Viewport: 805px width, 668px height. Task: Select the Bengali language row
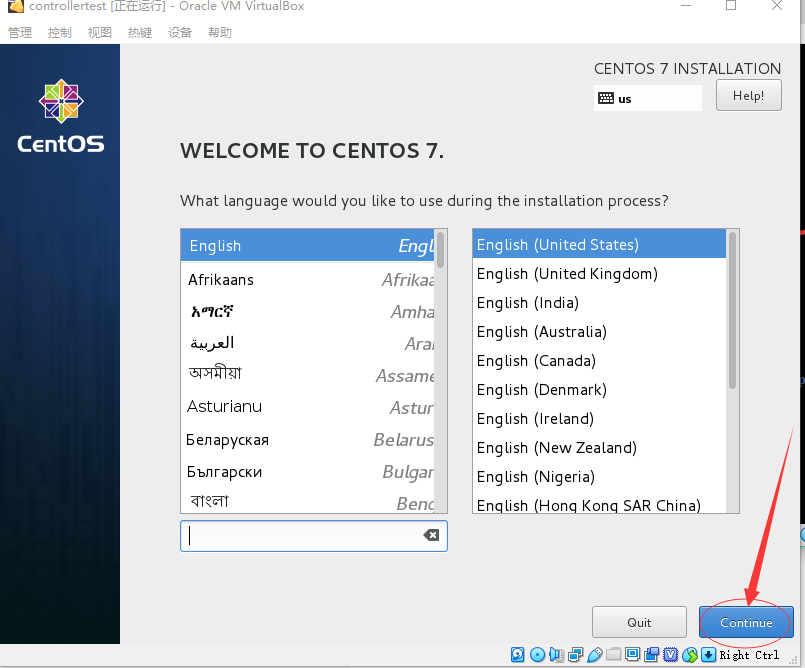pyautogui.click(x=308, y=501)
